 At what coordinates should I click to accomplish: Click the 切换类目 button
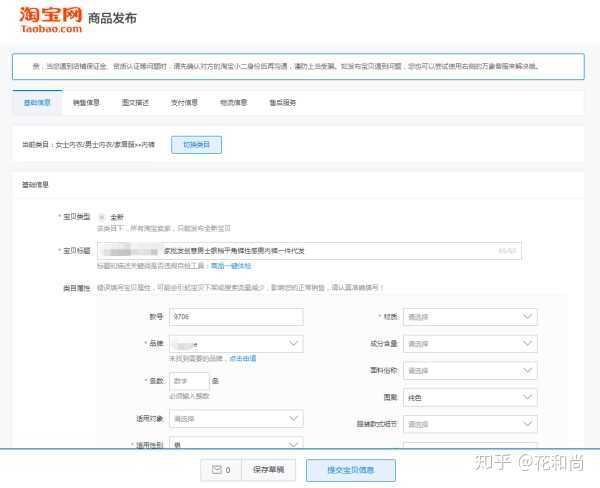point(196,144)
